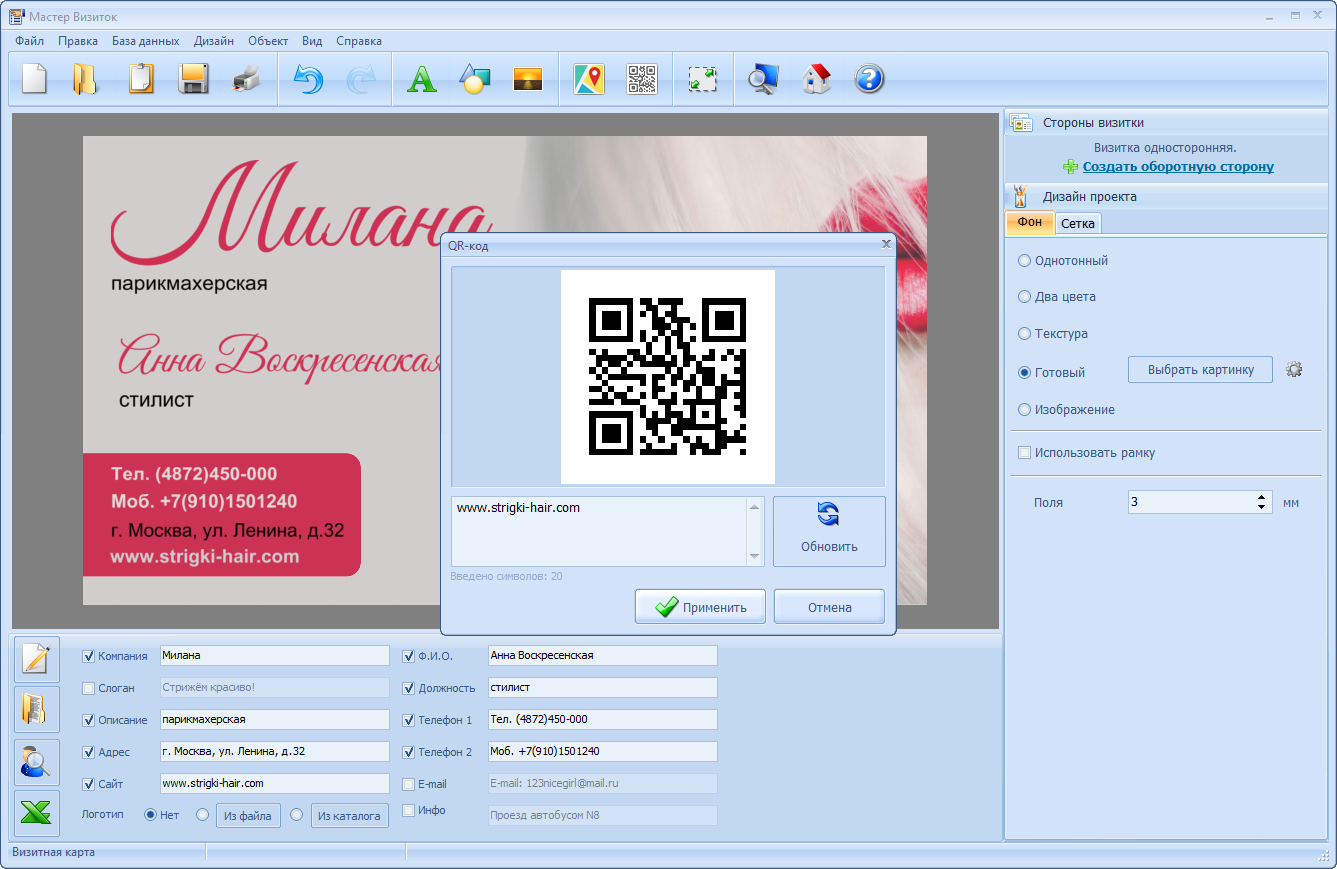Create a new blank card from toolbar
This screenshot has width=1337, height=869.
(x=35, y=78)
